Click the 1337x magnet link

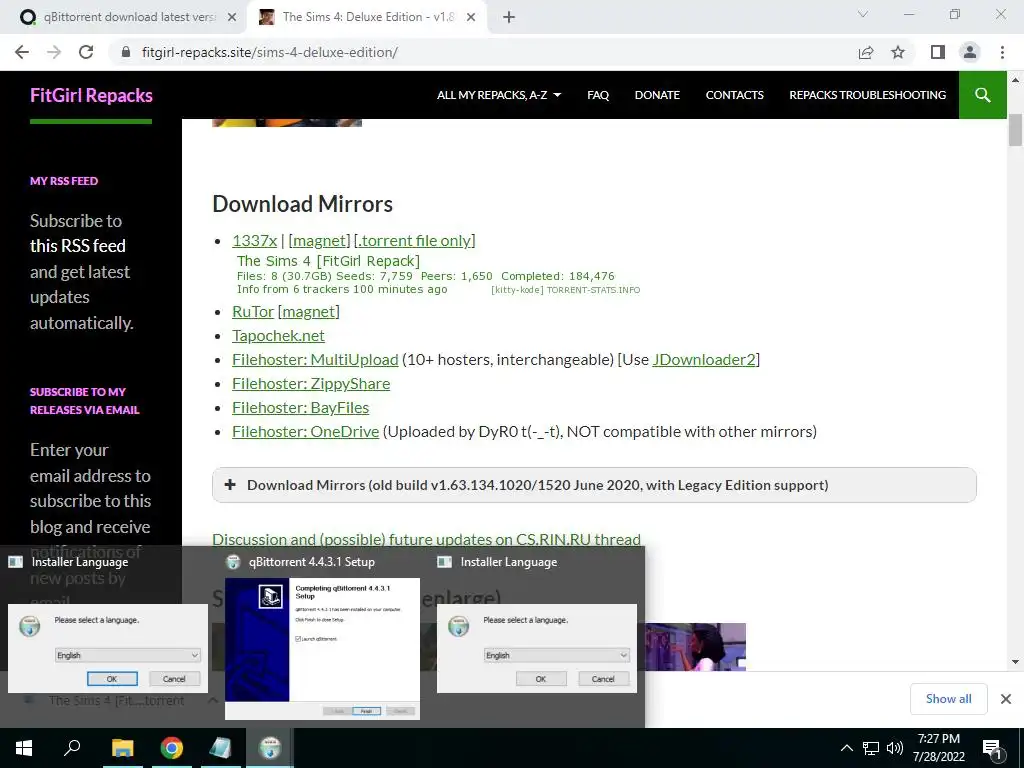tap(319, 240)
